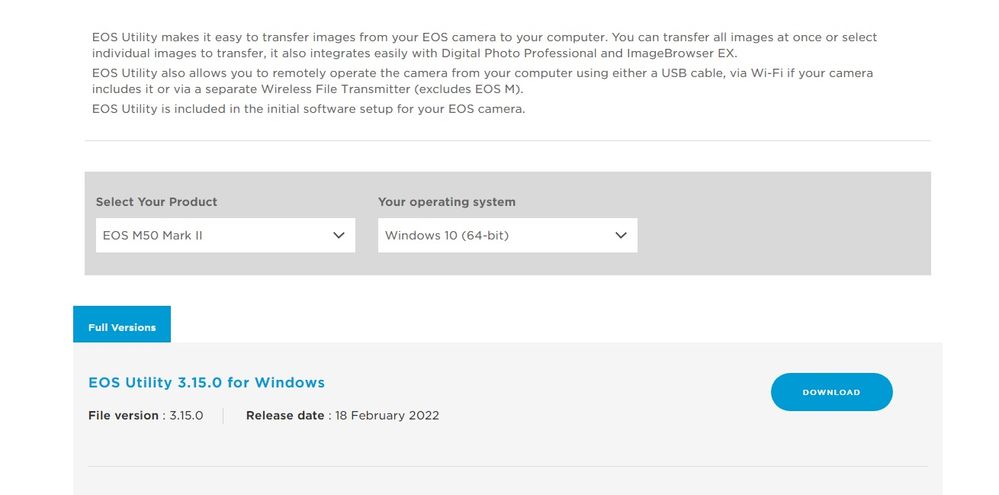Click sentence about initial software setup
Viewport: 999px width, 495px height.
point(308,108)
